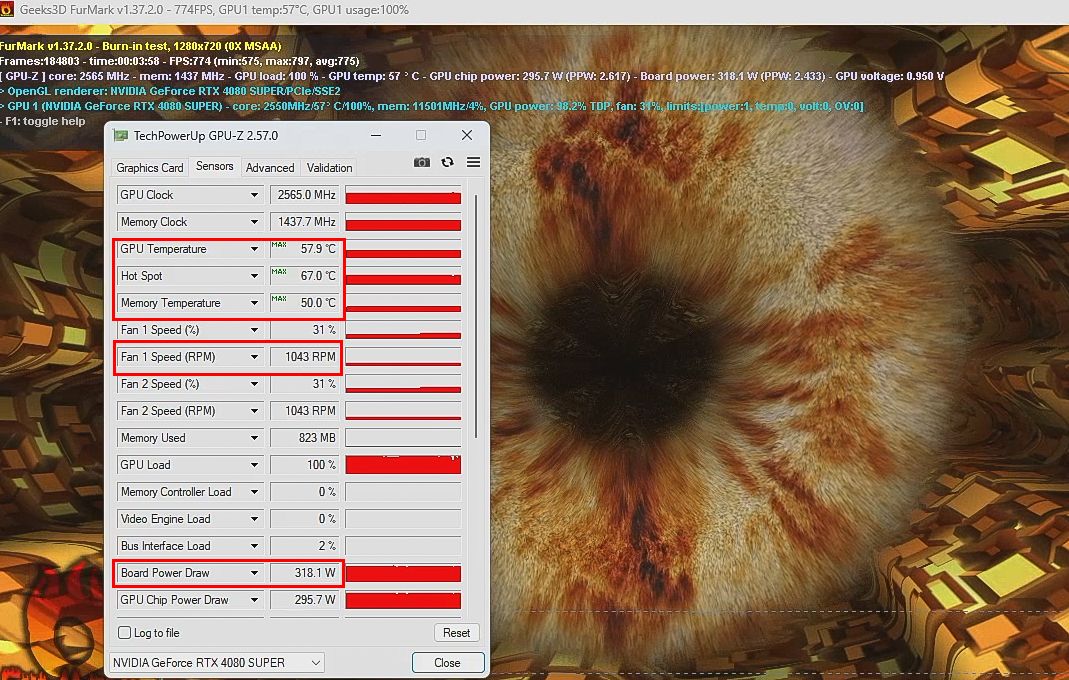Open the GPU-Z hamburger menu
This screenshot has height=680, width=1069.
[x=473, y=162]
